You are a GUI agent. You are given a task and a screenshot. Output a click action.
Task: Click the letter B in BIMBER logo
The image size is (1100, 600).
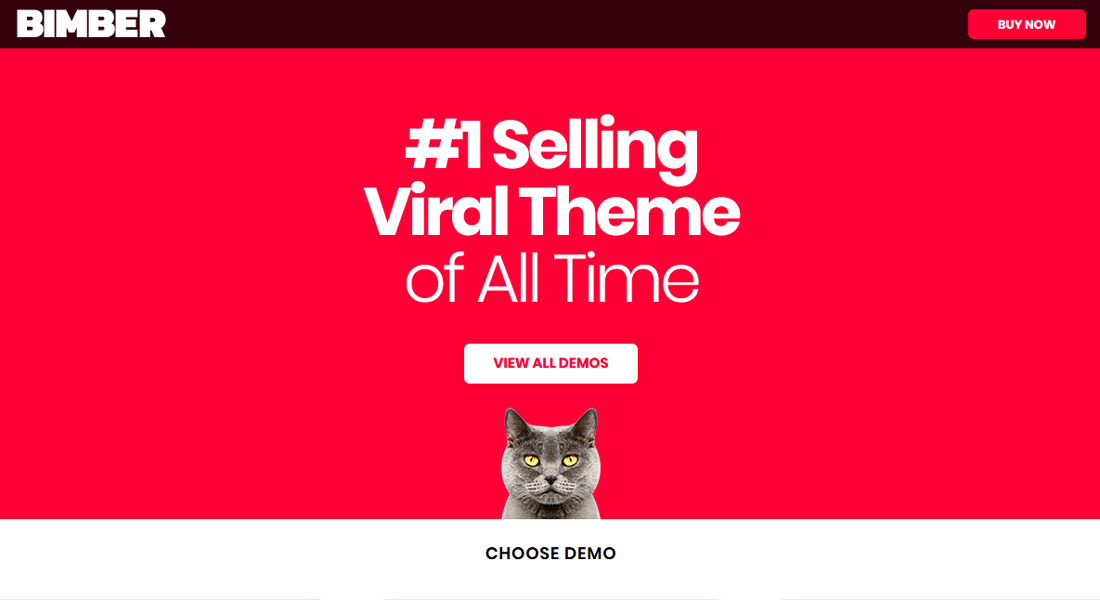pos(30,24)
